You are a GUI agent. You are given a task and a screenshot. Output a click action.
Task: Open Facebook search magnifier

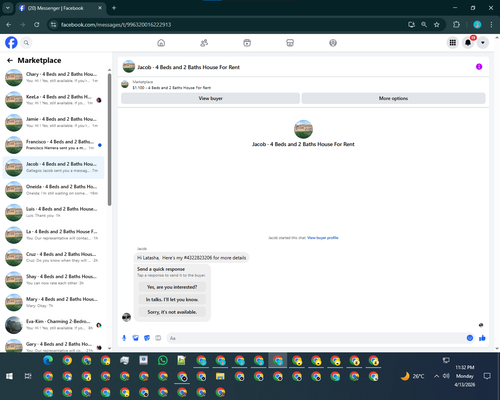[26, 43]
